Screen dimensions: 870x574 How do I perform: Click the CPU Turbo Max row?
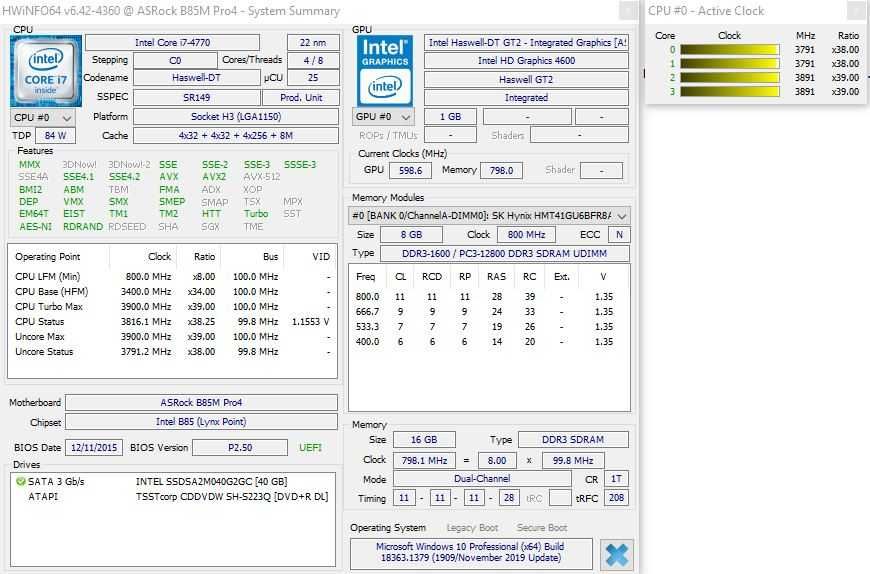(173, 307)
